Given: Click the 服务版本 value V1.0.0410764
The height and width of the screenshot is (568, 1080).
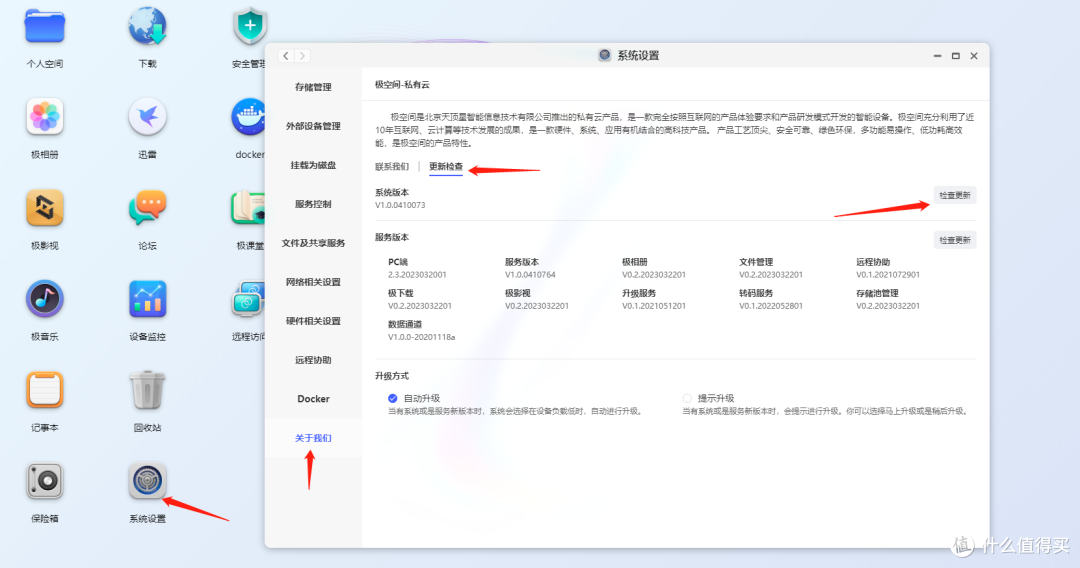Looking at the screenshot, I should [x=530, y=275].
